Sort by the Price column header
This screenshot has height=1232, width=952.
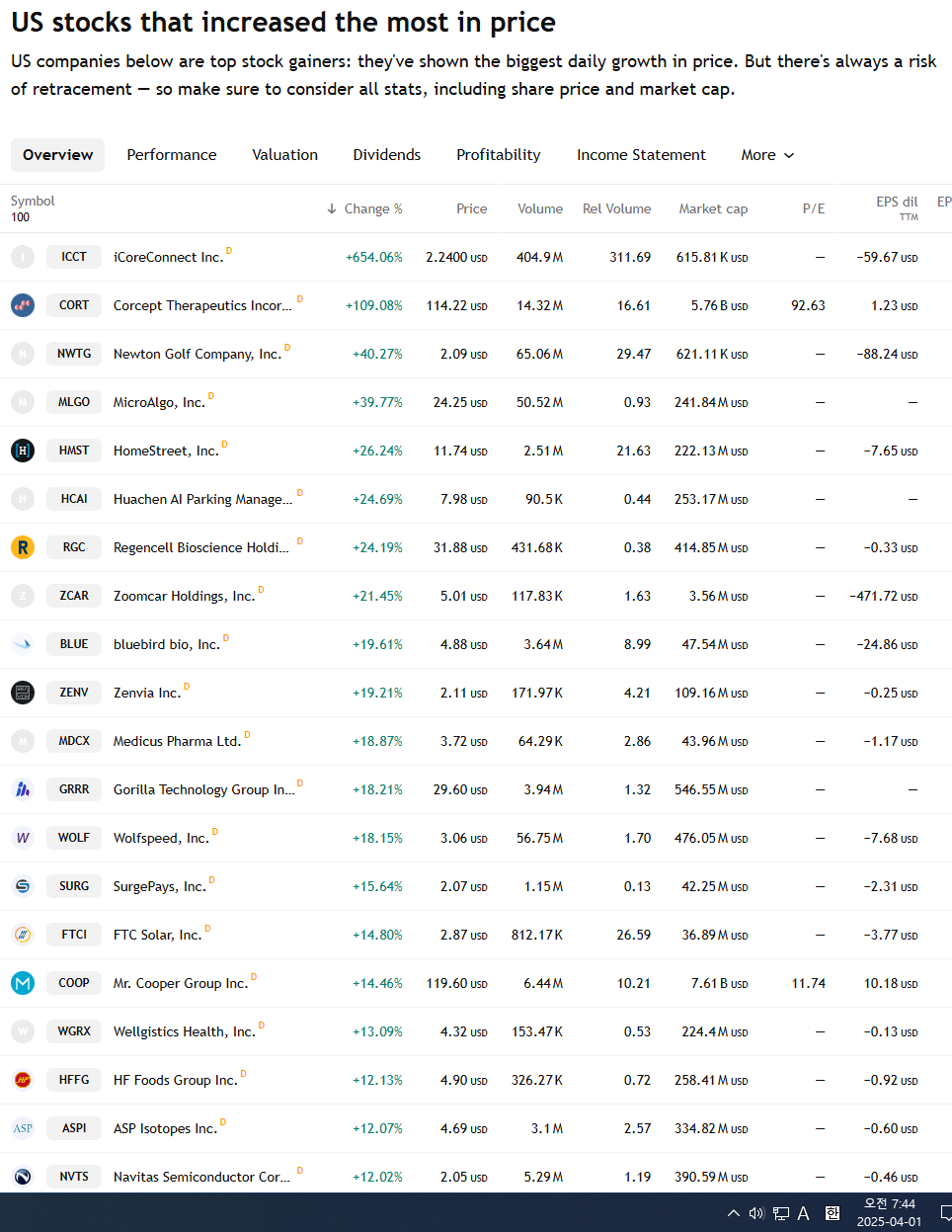pyautogui.click(x=472, y=208)
